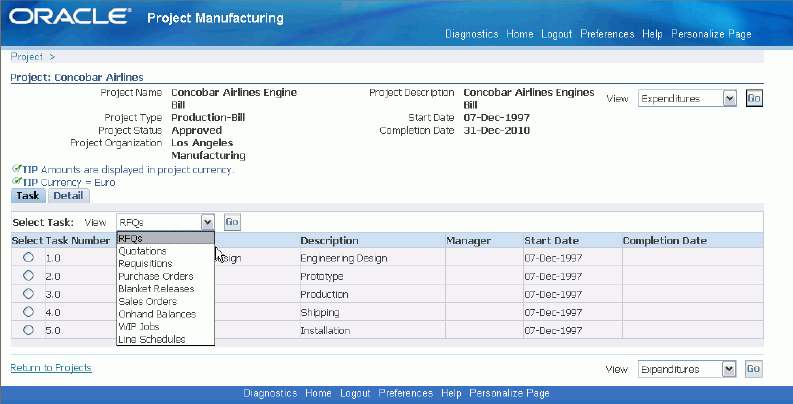Click Logout in the top header
The height and width of the screenshot is (404, 793).
pyautogui.click(x=556, y=34)
